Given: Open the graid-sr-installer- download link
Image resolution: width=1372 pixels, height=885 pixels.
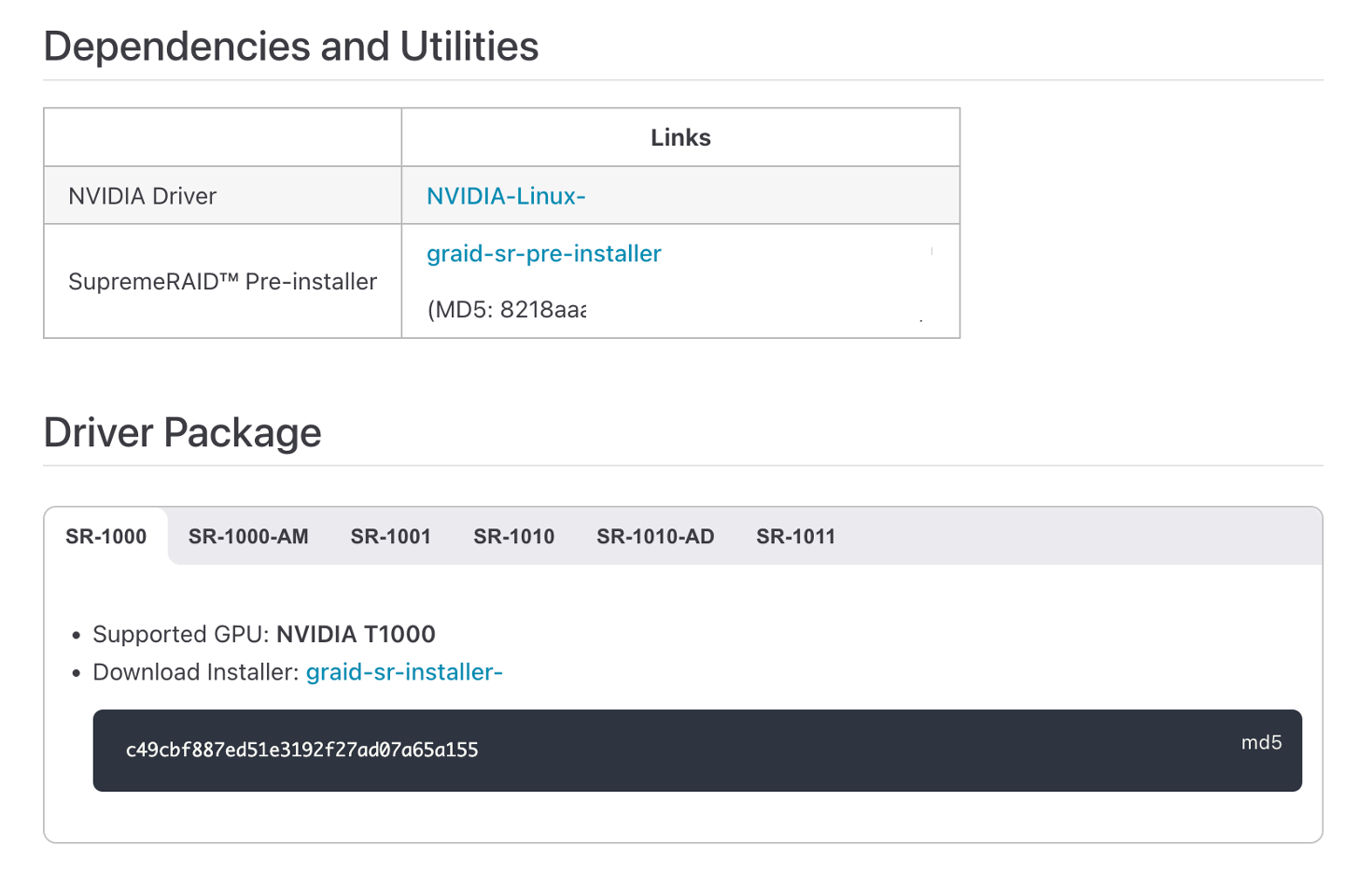Looking at the screenshot, I should coord(404,671).
